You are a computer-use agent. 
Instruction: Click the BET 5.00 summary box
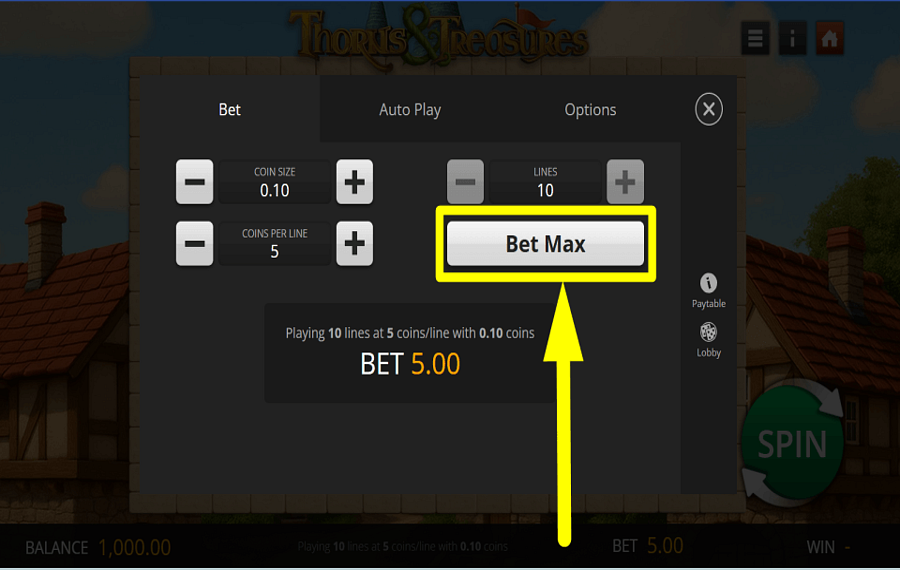(410, 353)
